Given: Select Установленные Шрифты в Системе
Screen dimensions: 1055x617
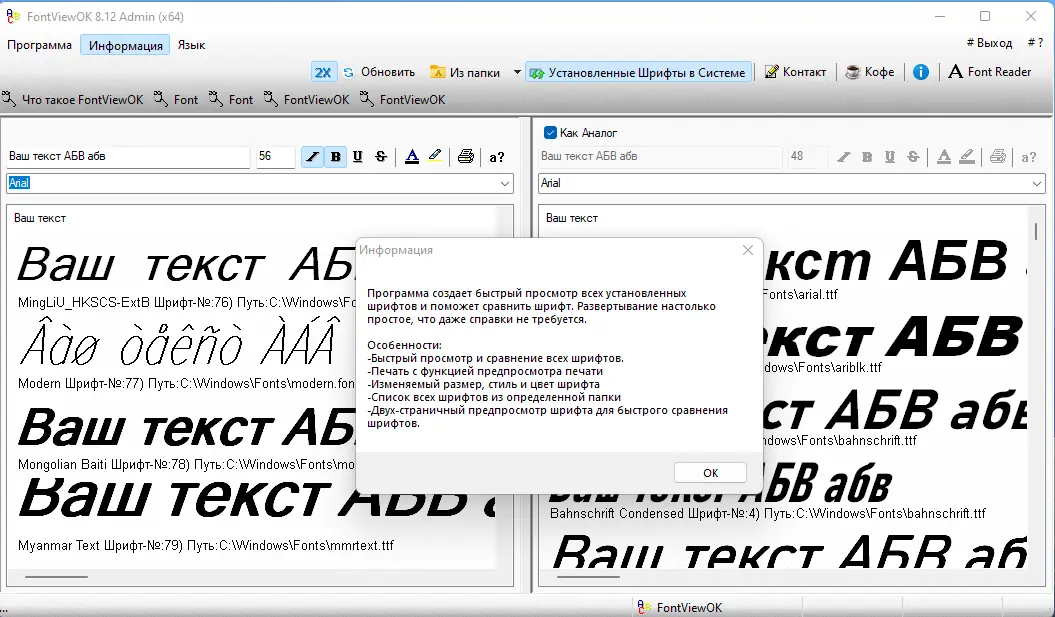Looking at the screenshot, I should (639, 72).
